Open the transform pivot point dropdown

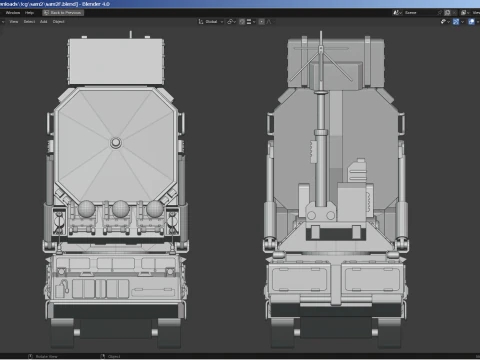[x=231, y=22]
